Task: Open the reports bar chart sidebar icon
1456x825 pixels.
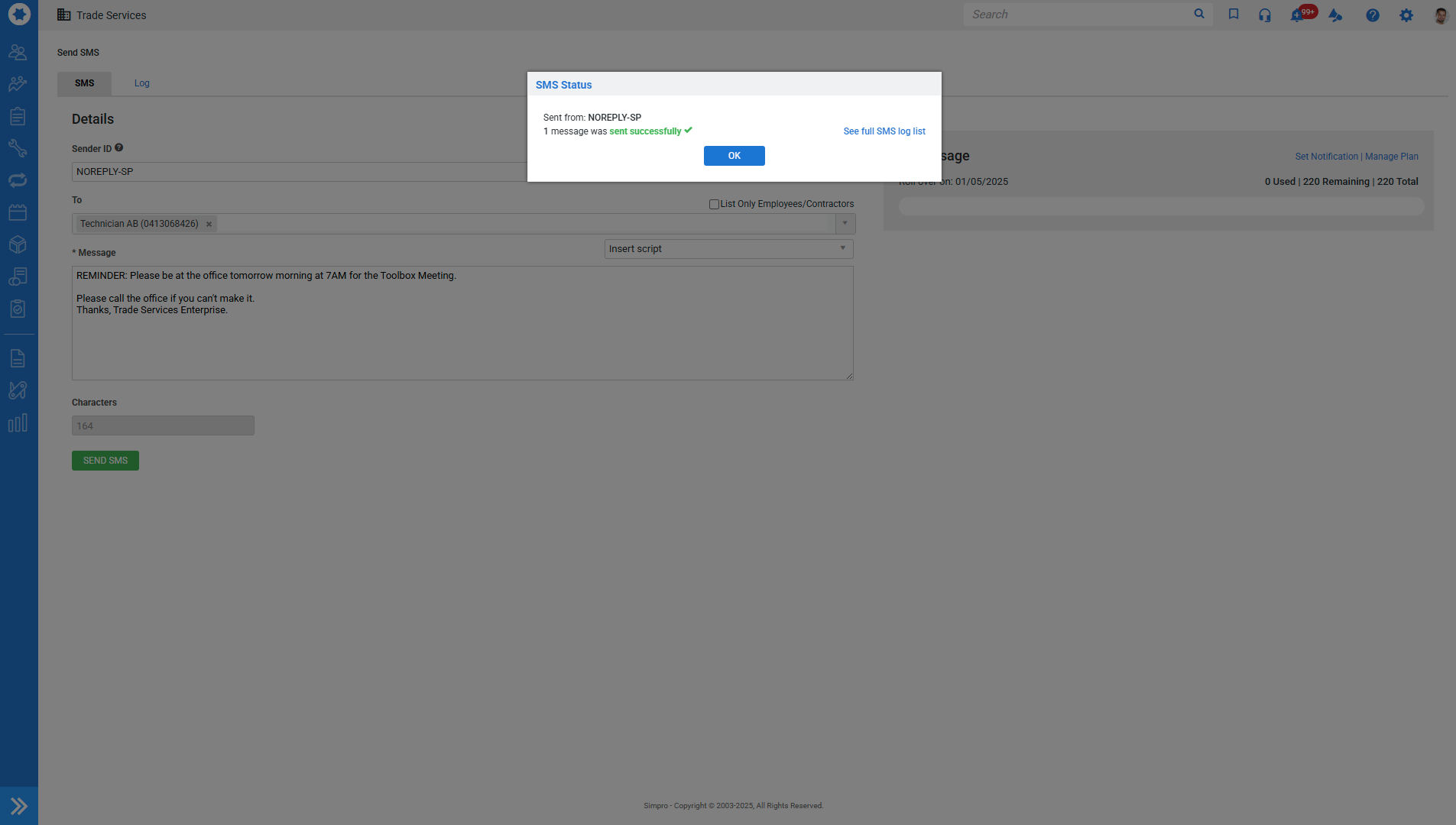Action: [18, 423]
